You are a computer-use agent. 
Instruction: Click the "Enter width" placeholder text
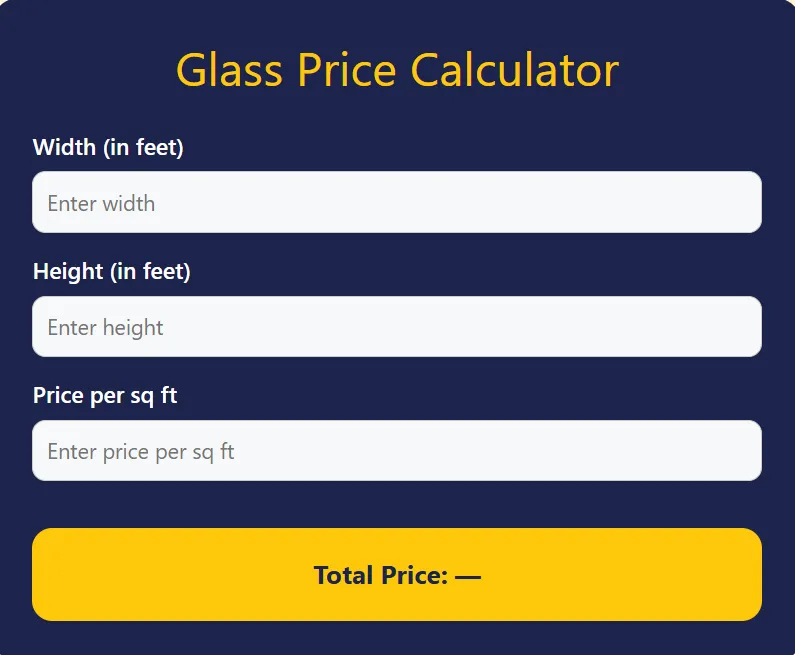(101, 204)
